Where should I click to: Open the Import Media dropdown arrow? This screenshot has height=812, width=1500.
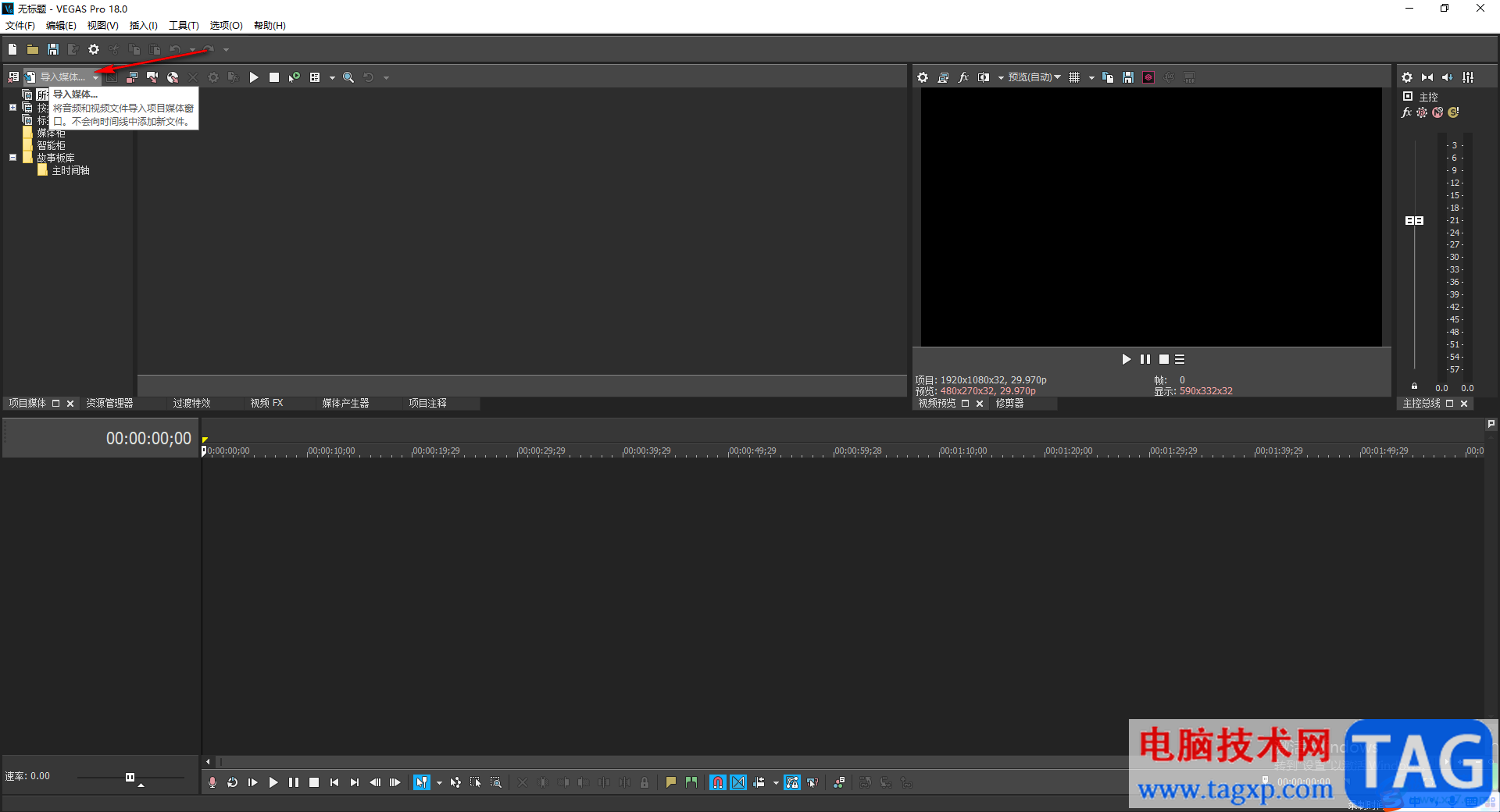click(95, 77)
